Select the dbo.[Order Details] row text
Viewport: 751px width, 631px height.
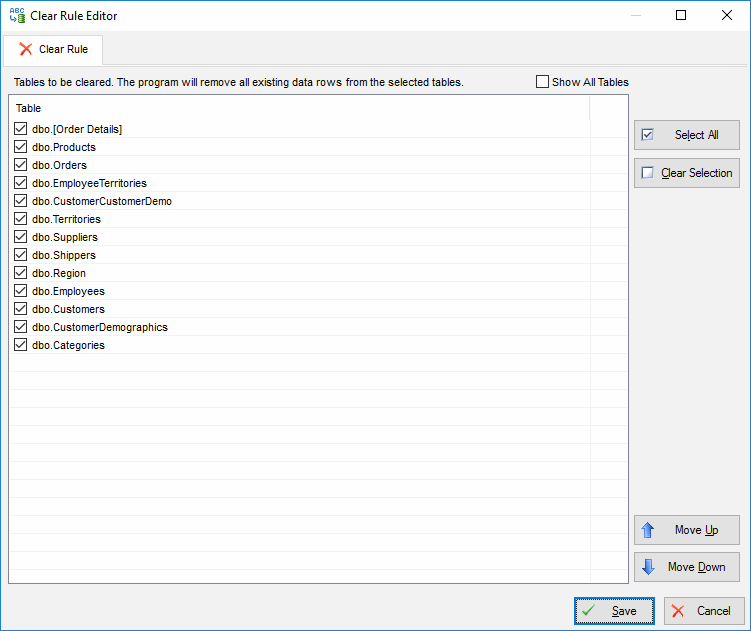77,129
